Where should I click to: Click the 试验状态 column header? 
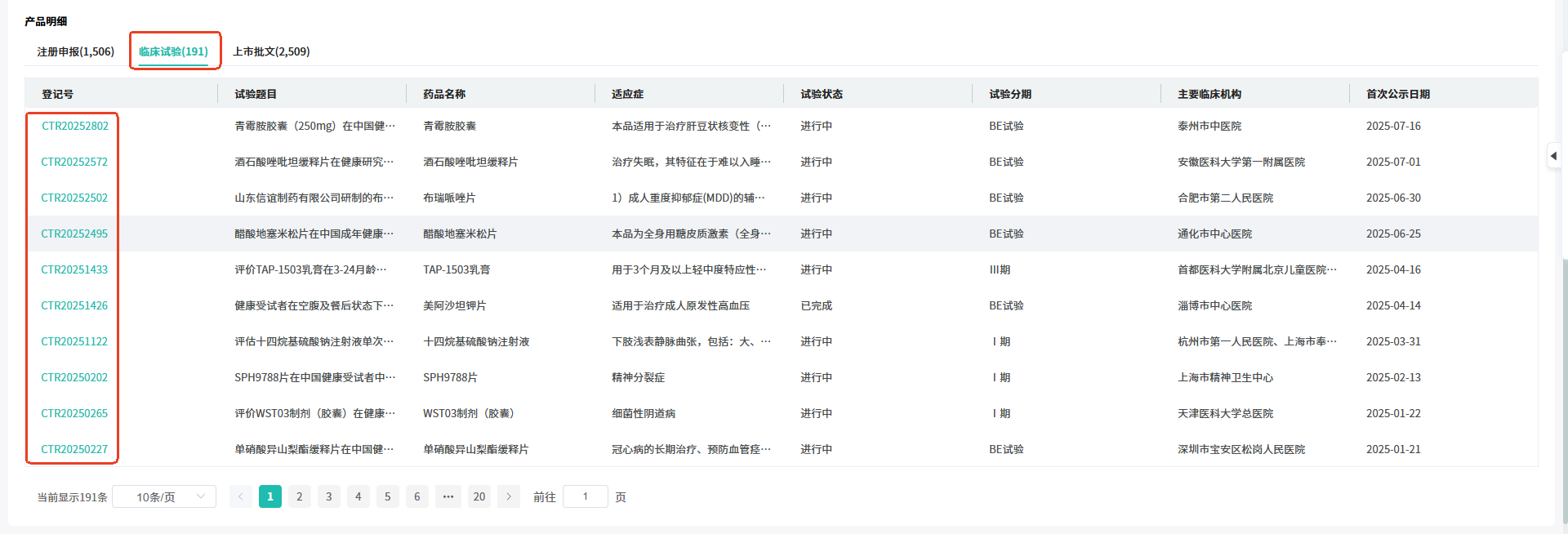(821, 94)
